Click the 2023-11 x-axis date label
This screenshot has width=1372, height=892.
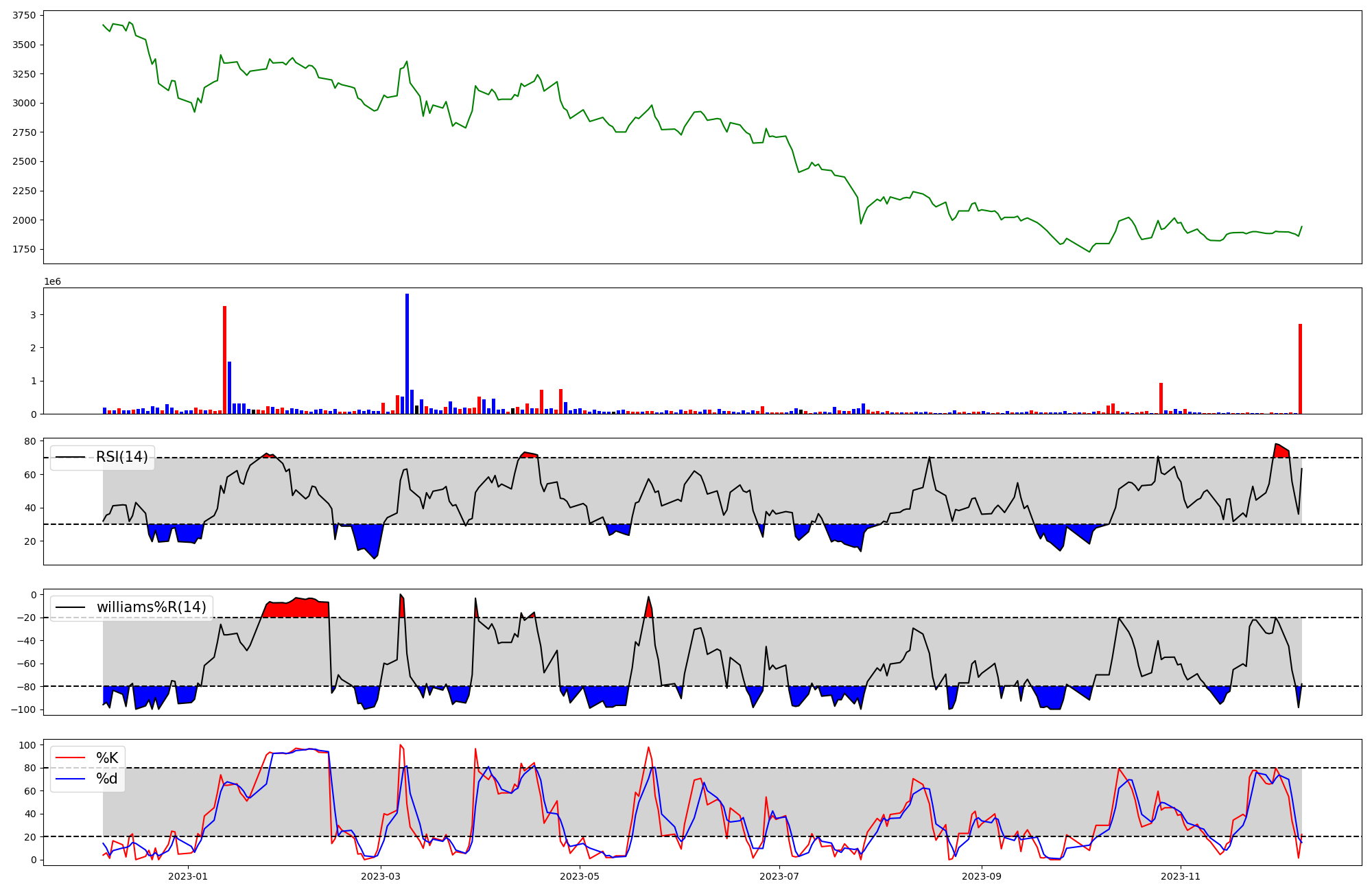pyautogui.click(x=1181, y=876)
